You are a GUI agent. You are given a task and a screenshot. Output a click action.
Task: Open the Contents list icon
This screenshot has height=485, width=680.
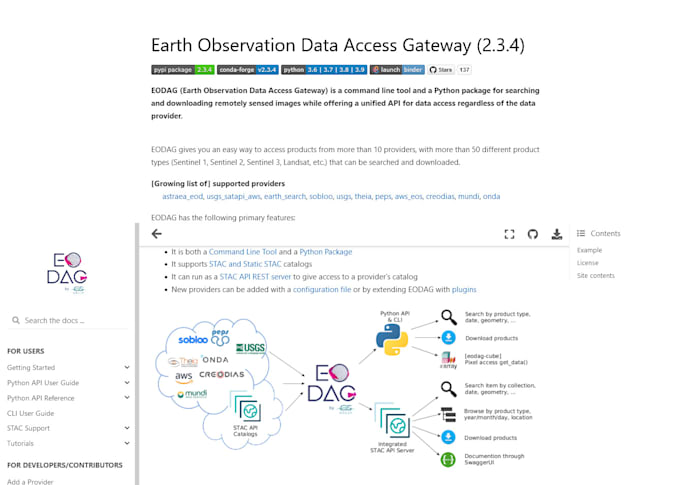coord(581,233)
